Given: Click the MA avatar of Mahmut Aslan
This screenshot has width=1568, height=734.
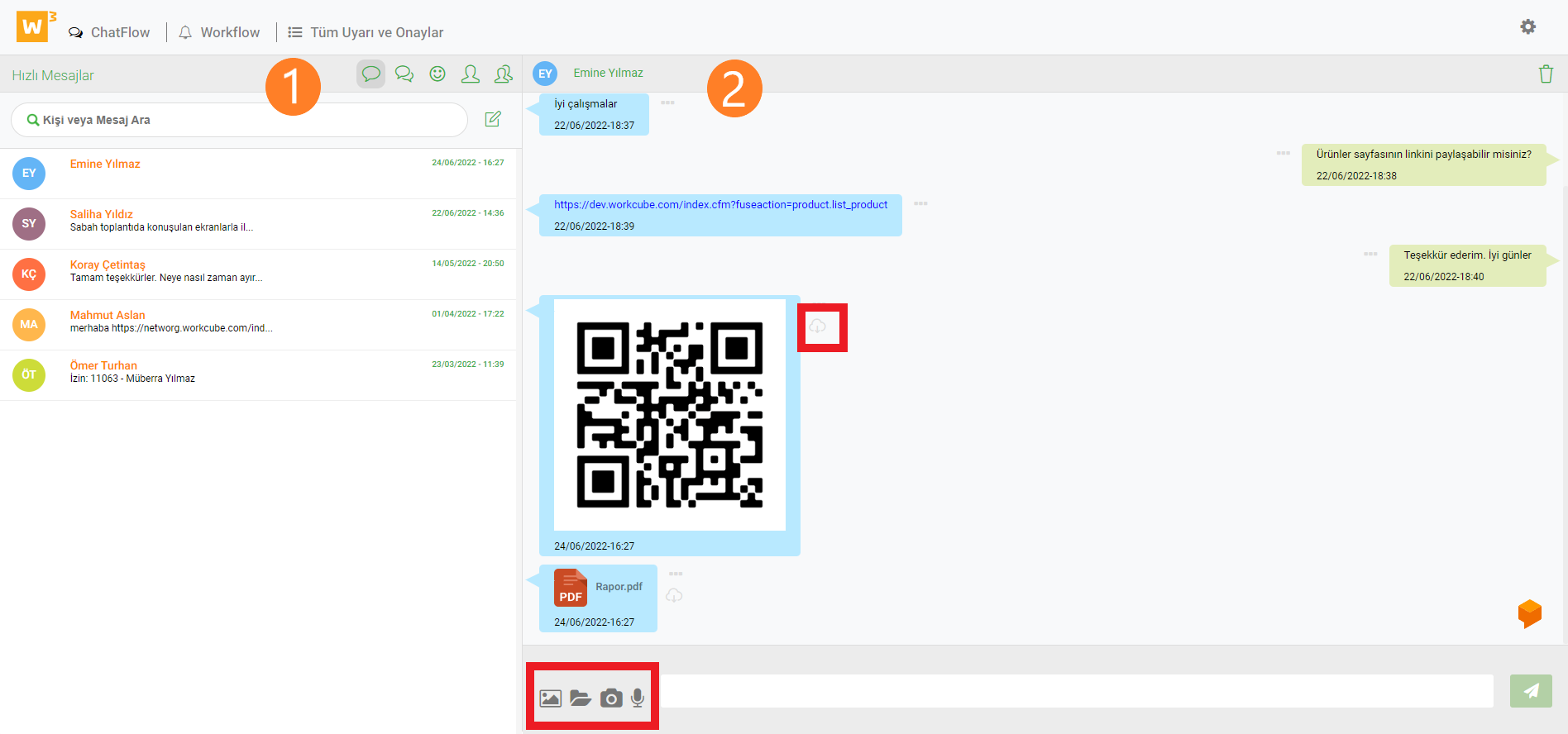Looking at the screenshot, I should (29, 325).
